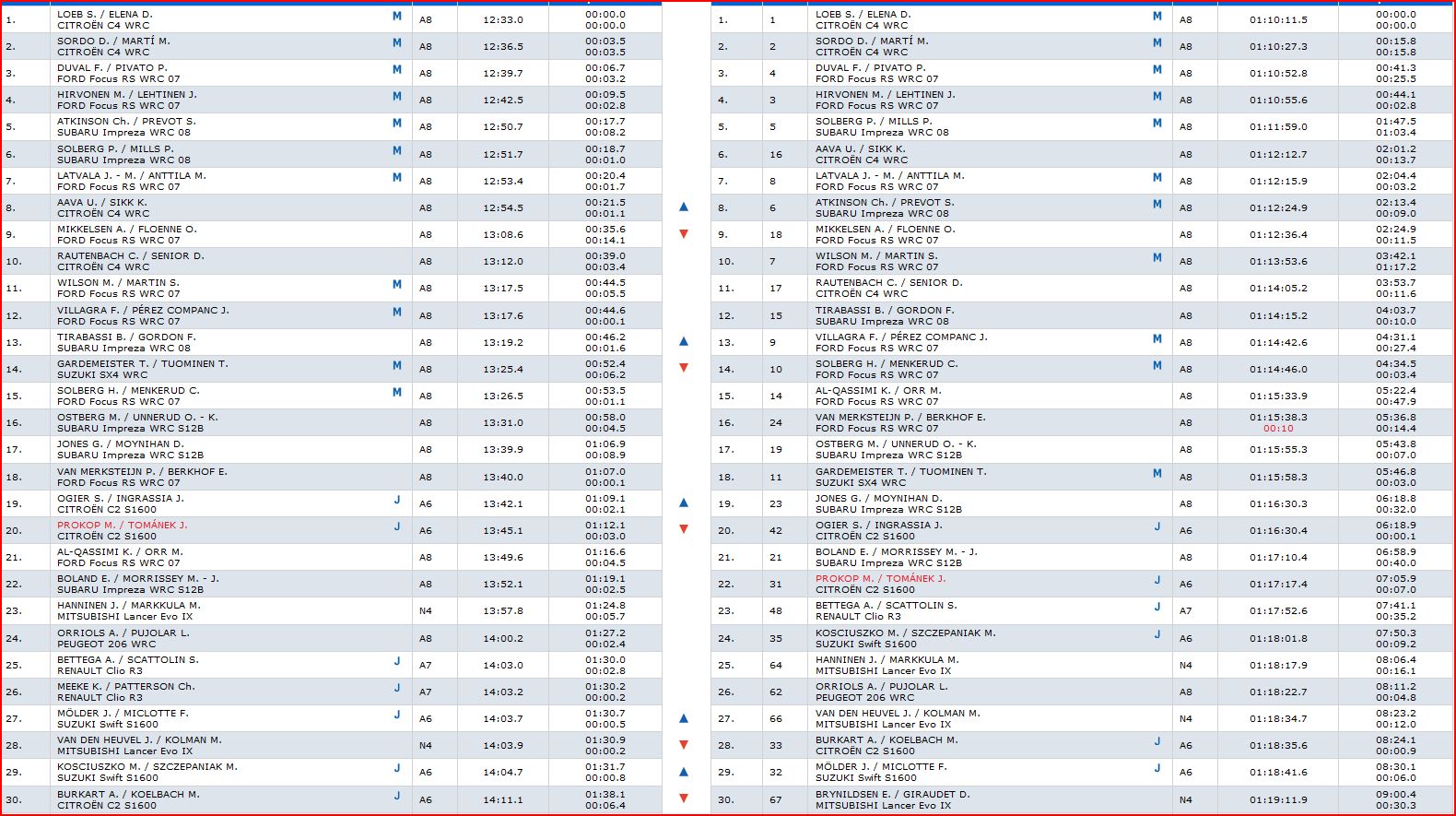Click car number 66 in Van den Heuvel row

tap(776, 718)
